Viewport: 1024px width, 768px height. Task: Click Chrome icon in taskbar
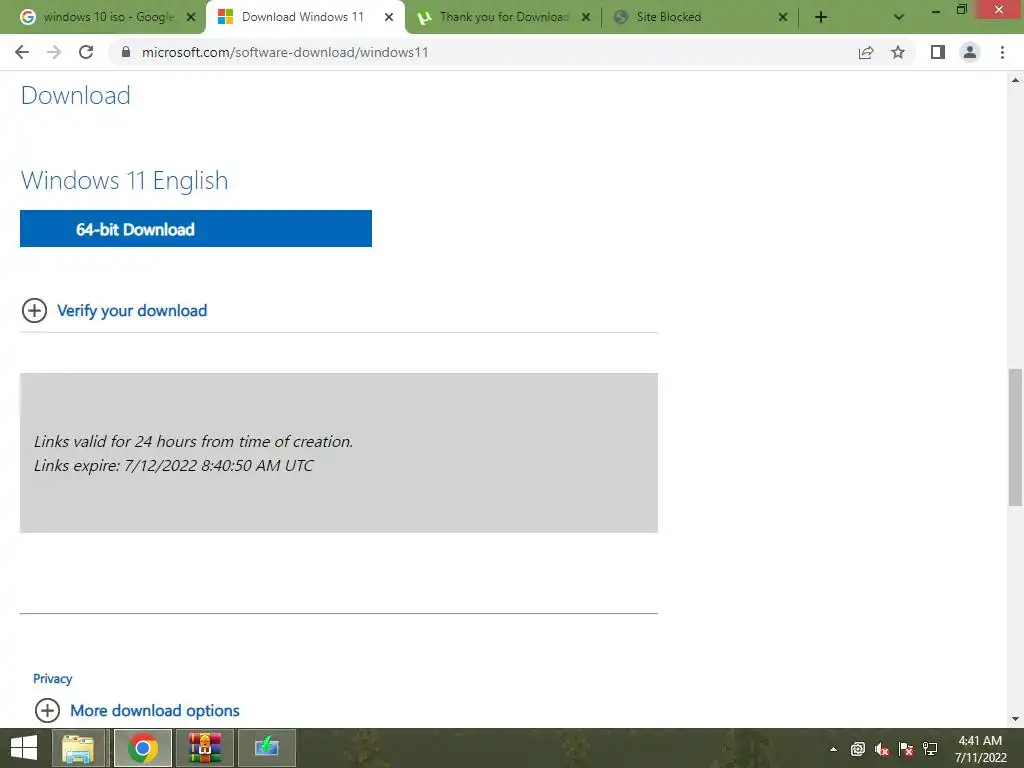pyautogui.click(x=143, y=748)
